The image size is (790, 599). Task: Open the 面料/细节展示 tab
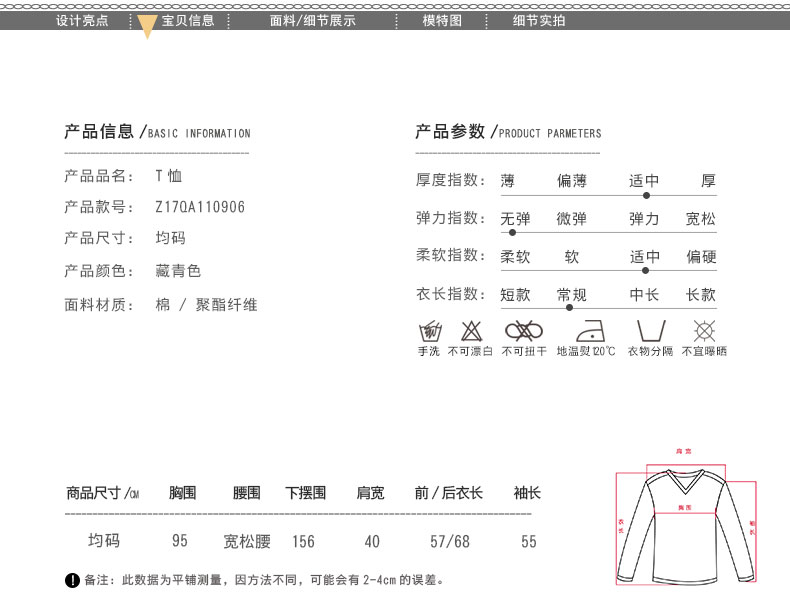(312, 20)
